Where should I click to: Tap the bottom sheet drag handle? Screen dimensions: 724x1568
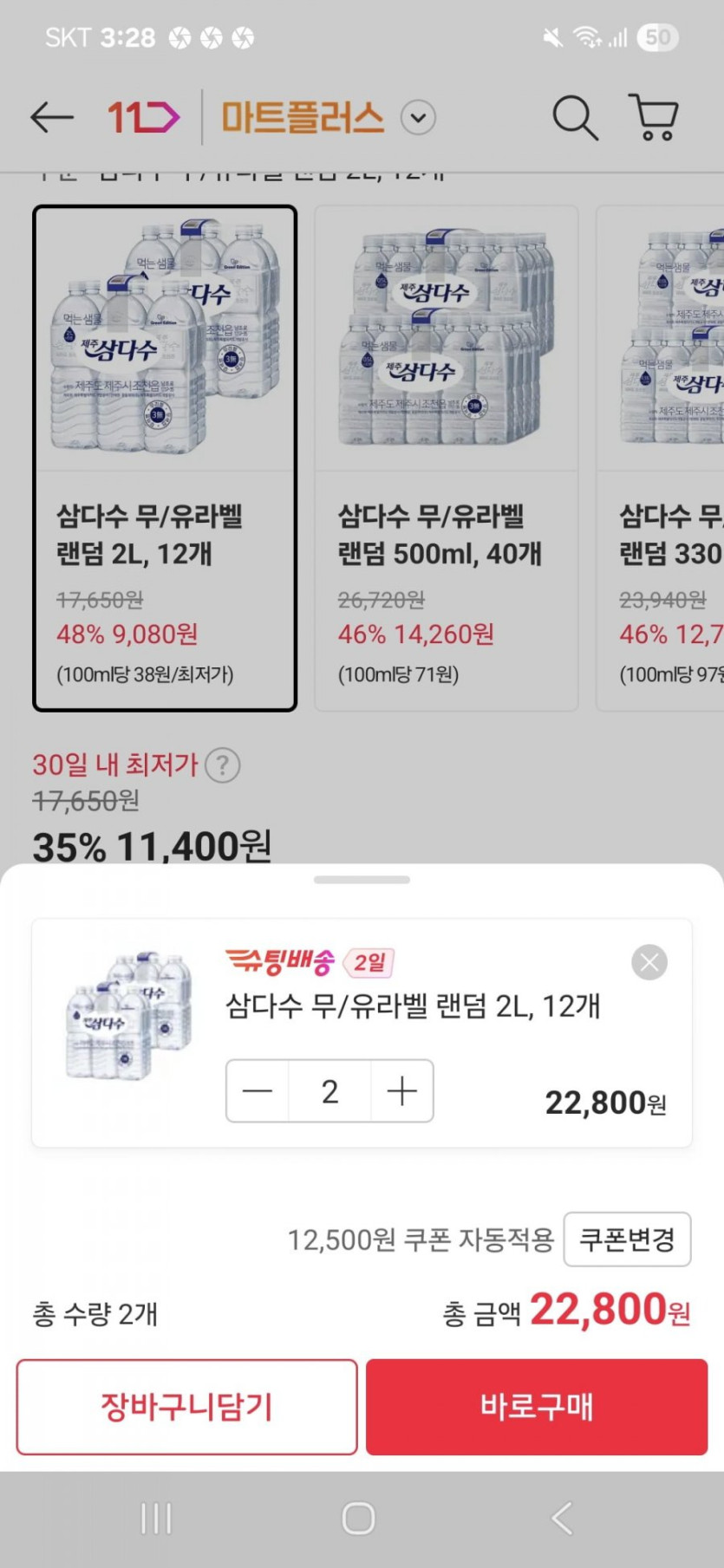click(362, 880)
